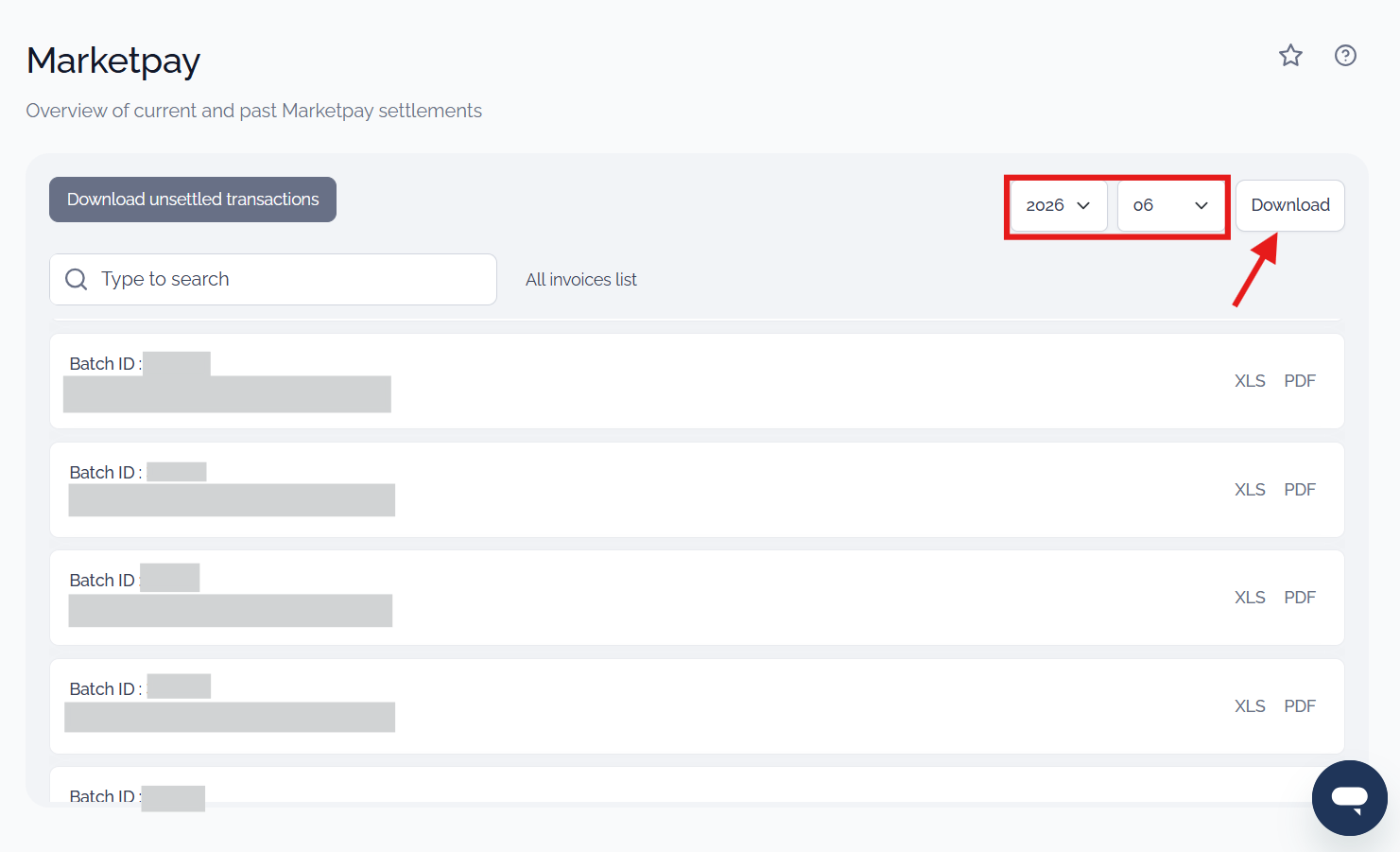Download unsettled transactions

click(193, 200)
